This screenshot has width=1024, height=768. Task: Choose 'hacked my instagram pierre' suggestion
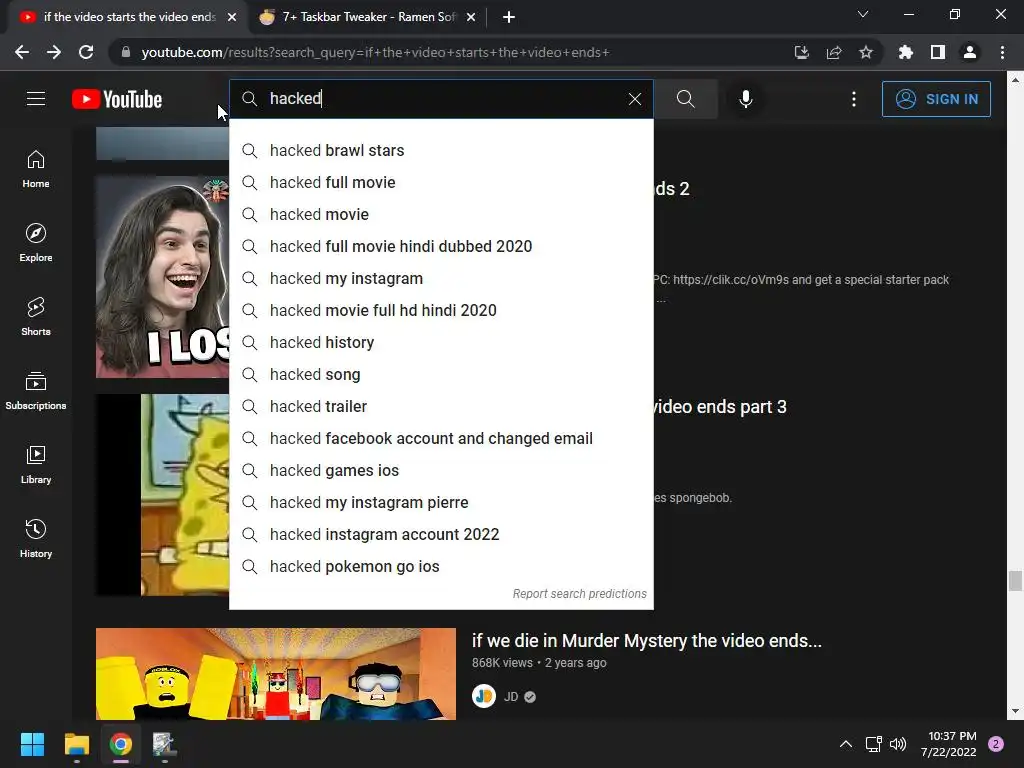click(441, 502)
